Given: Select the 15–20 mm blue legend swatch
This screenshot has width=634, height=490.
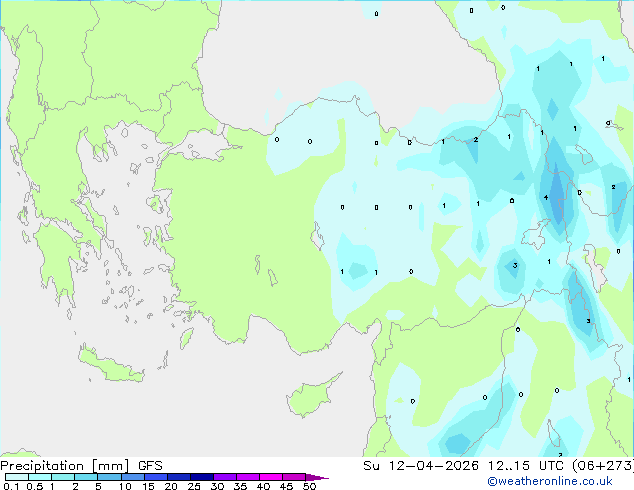Looking at the screenshot, I should pyautogui.click(x=156, y=477).
